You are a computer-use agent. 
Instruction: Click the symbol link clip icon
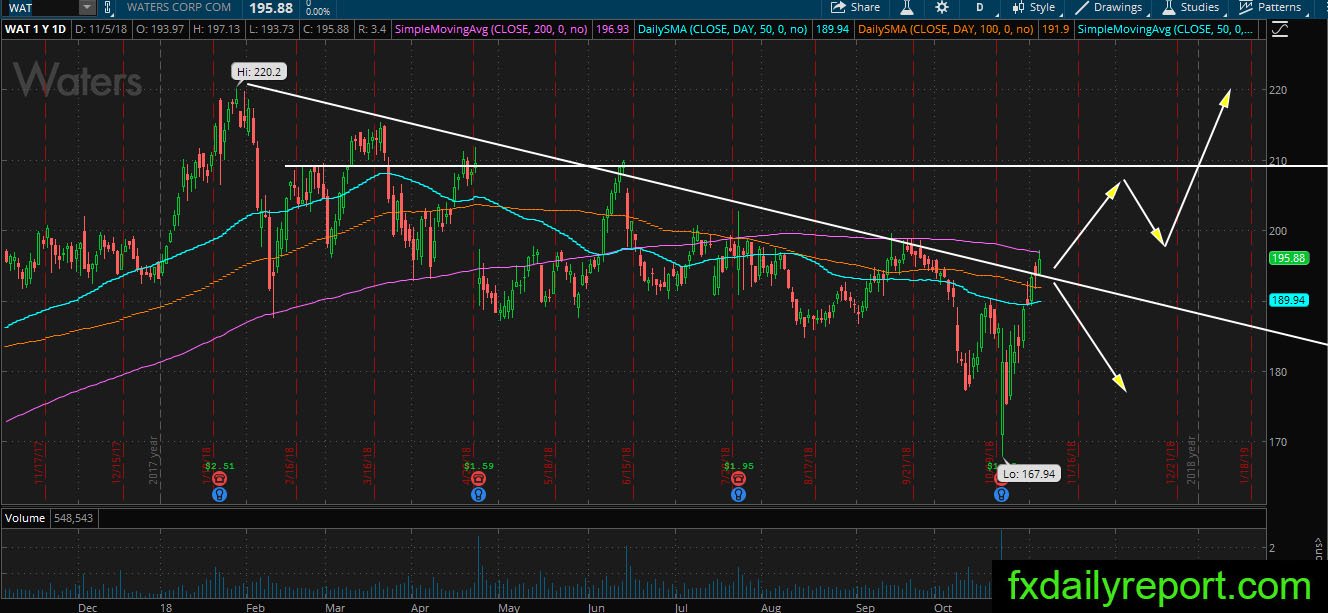(x=108, y=7)
